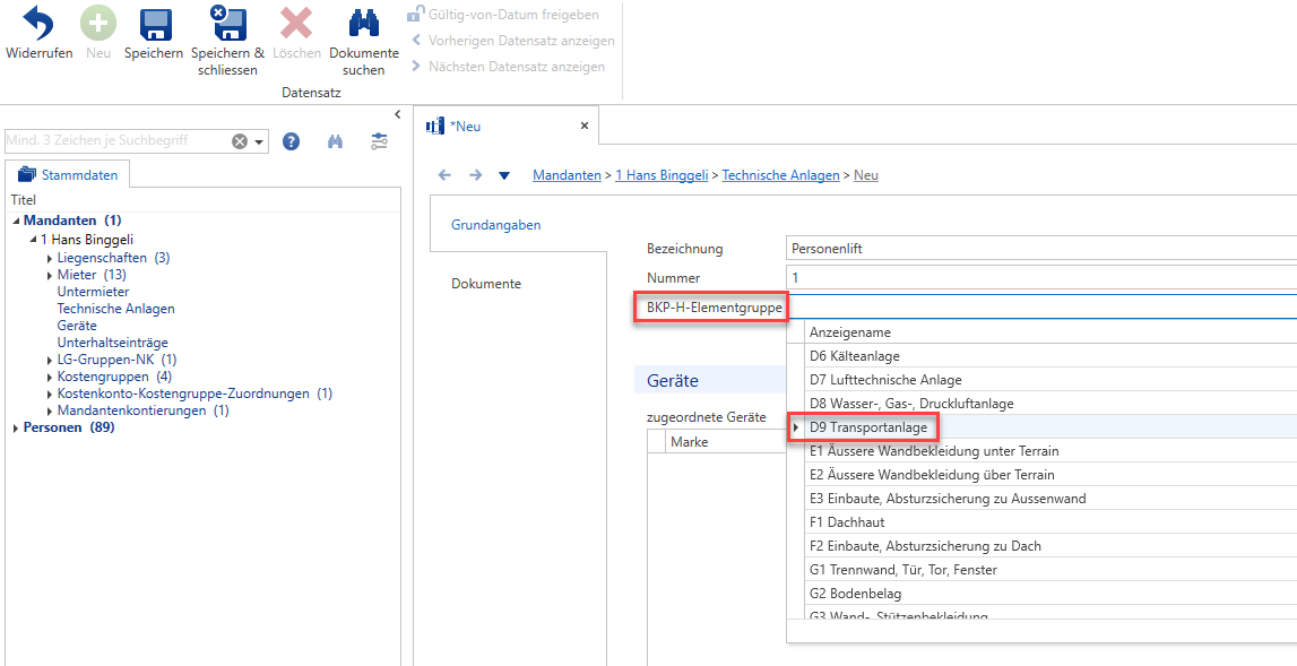
Task: Click the Speichern & schliessen icon
Action: pos(228,23)
